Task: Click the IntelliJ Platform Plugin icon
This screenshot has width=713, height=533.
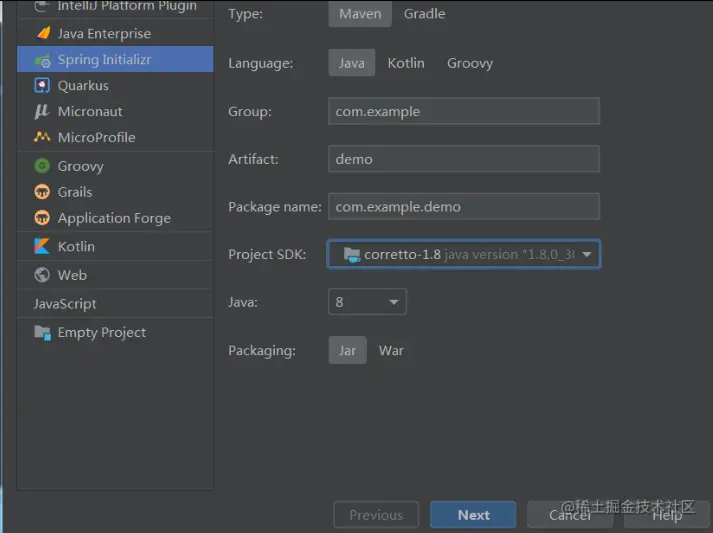Action: [x=42, y=6]
